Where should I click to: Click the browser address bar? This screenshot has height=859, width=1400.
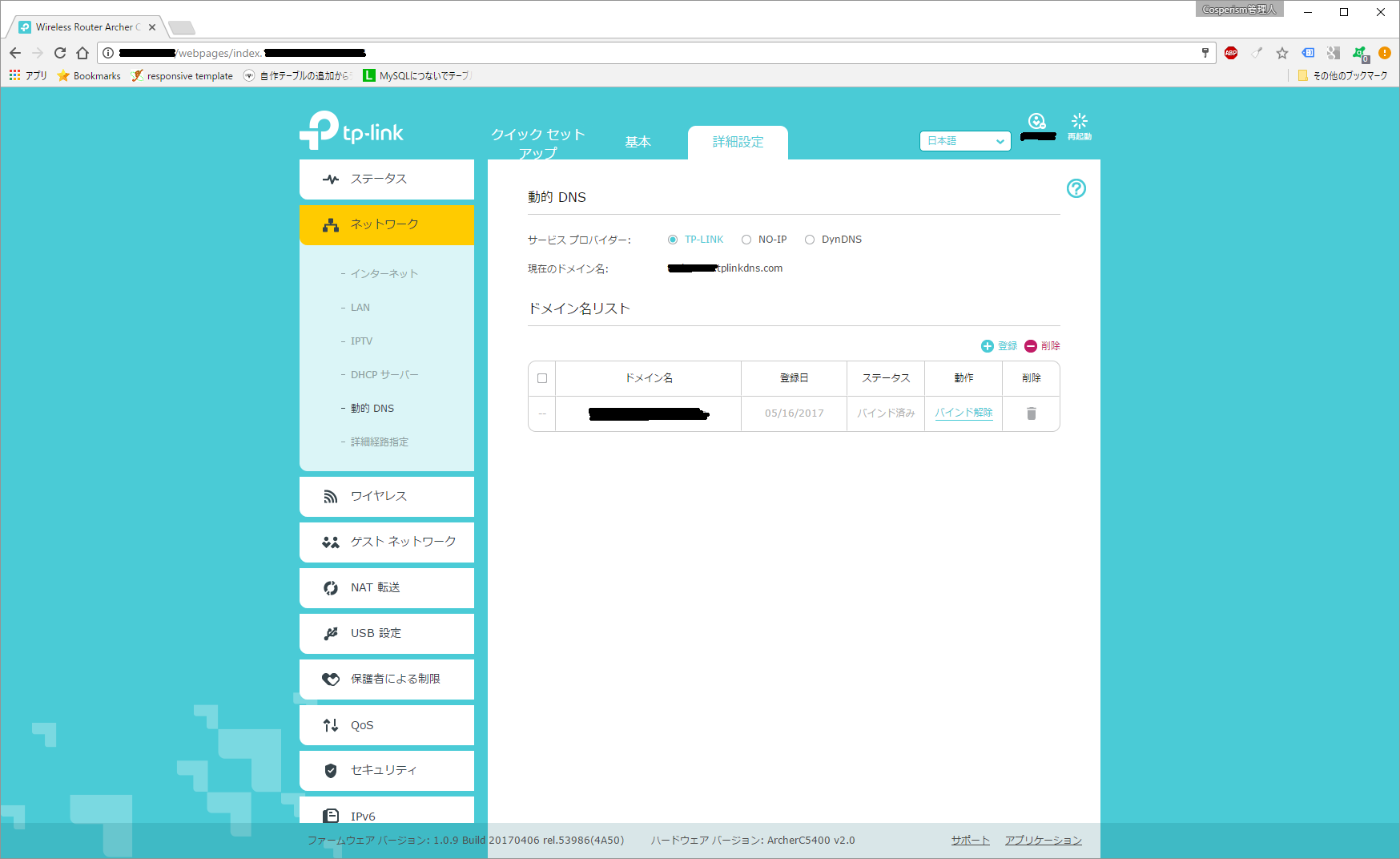tap(641, 53)
